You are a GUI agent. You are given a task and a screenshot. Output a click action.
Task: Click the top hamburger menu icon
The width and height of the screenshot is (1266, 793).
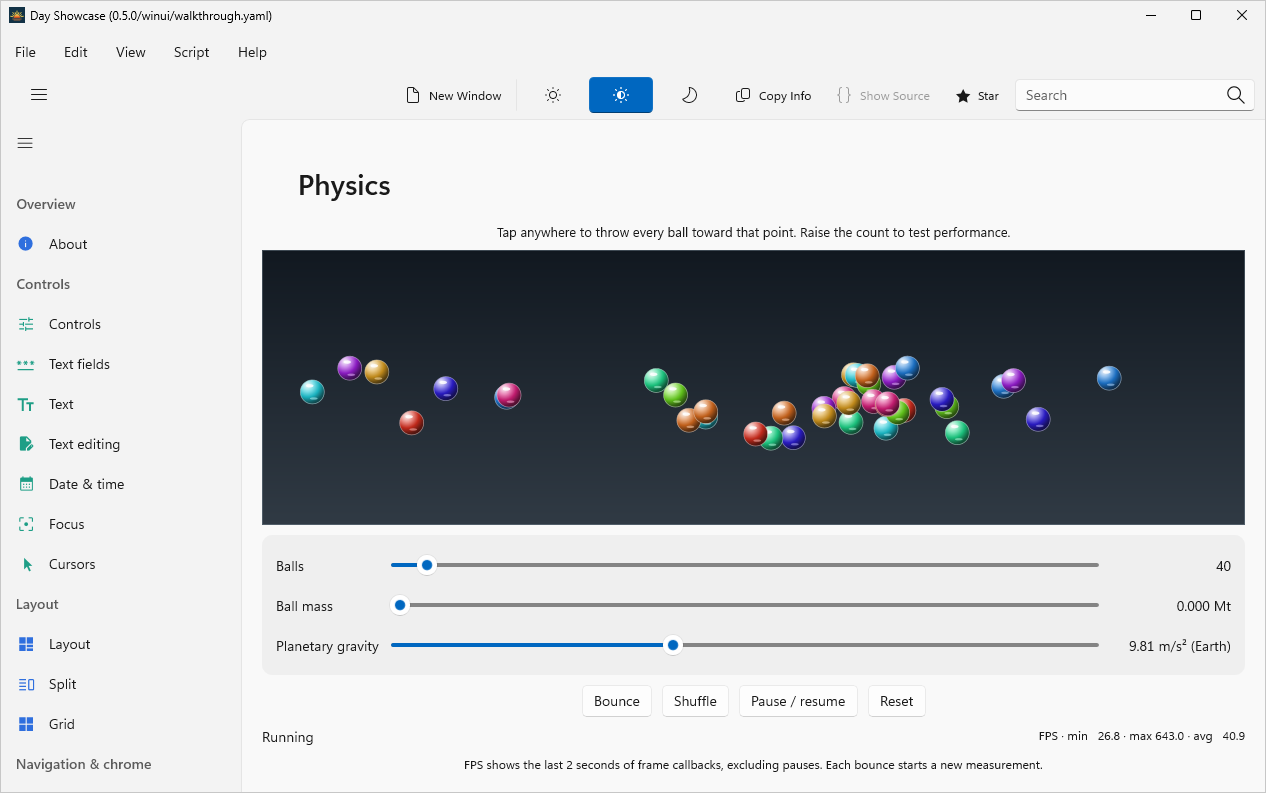click(x=39, y=95)
